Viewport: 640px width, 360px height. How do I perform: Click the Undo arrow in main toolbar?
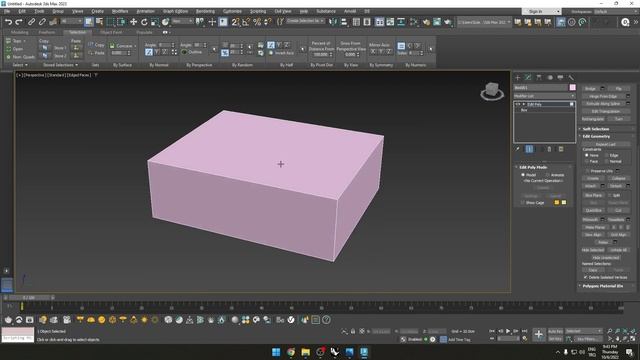point(8,22)
